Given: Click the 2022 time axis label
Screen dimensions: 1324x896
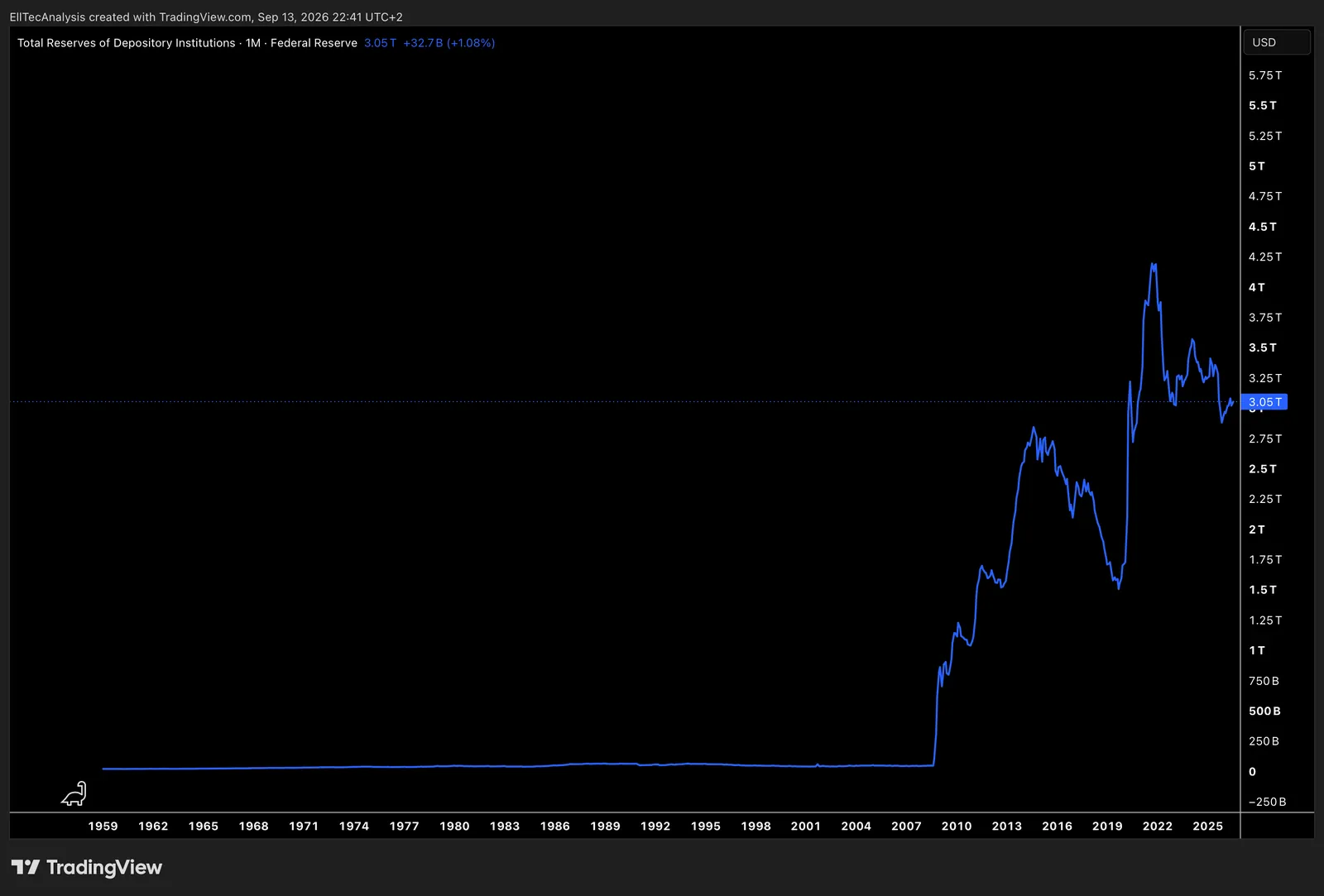Looking at the screenshot, I should tap(1158, 826).
